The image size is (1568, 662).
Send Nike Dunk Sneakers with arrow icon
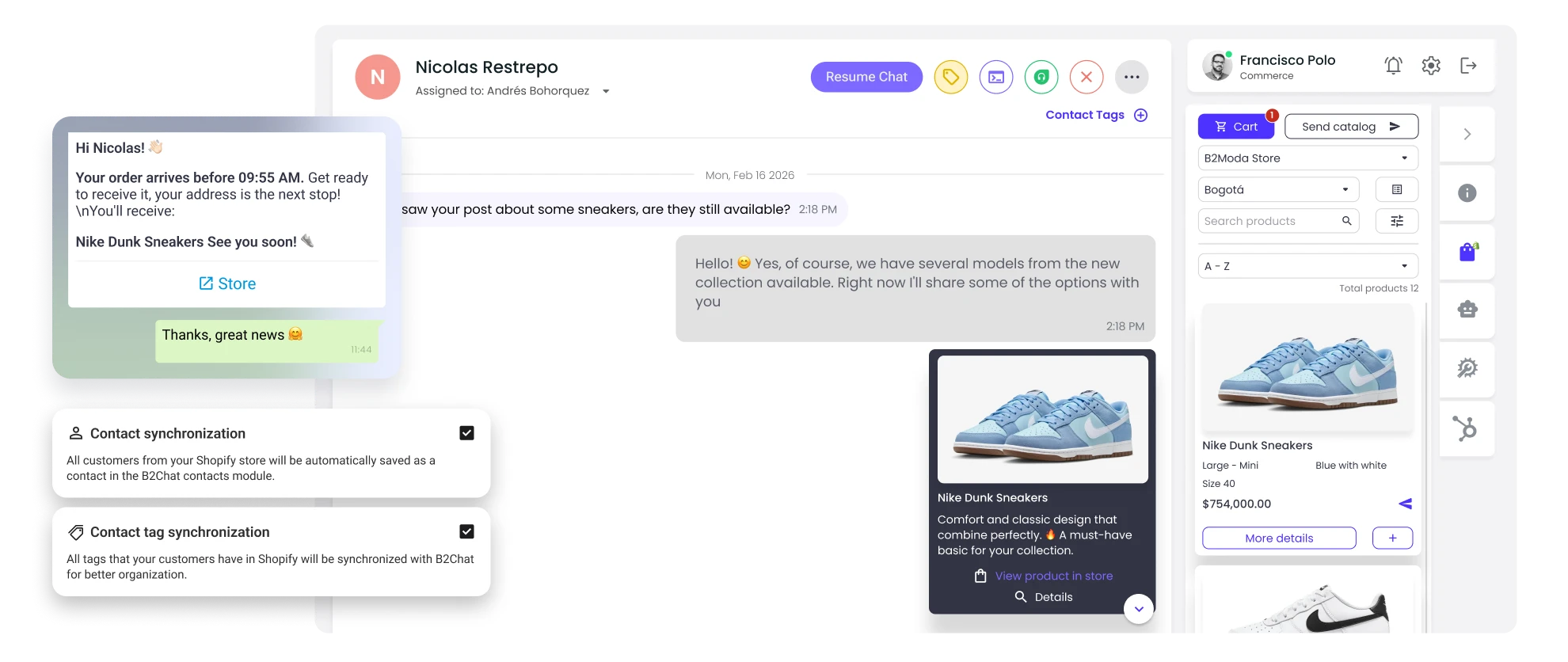click(x=1405, y=504)
